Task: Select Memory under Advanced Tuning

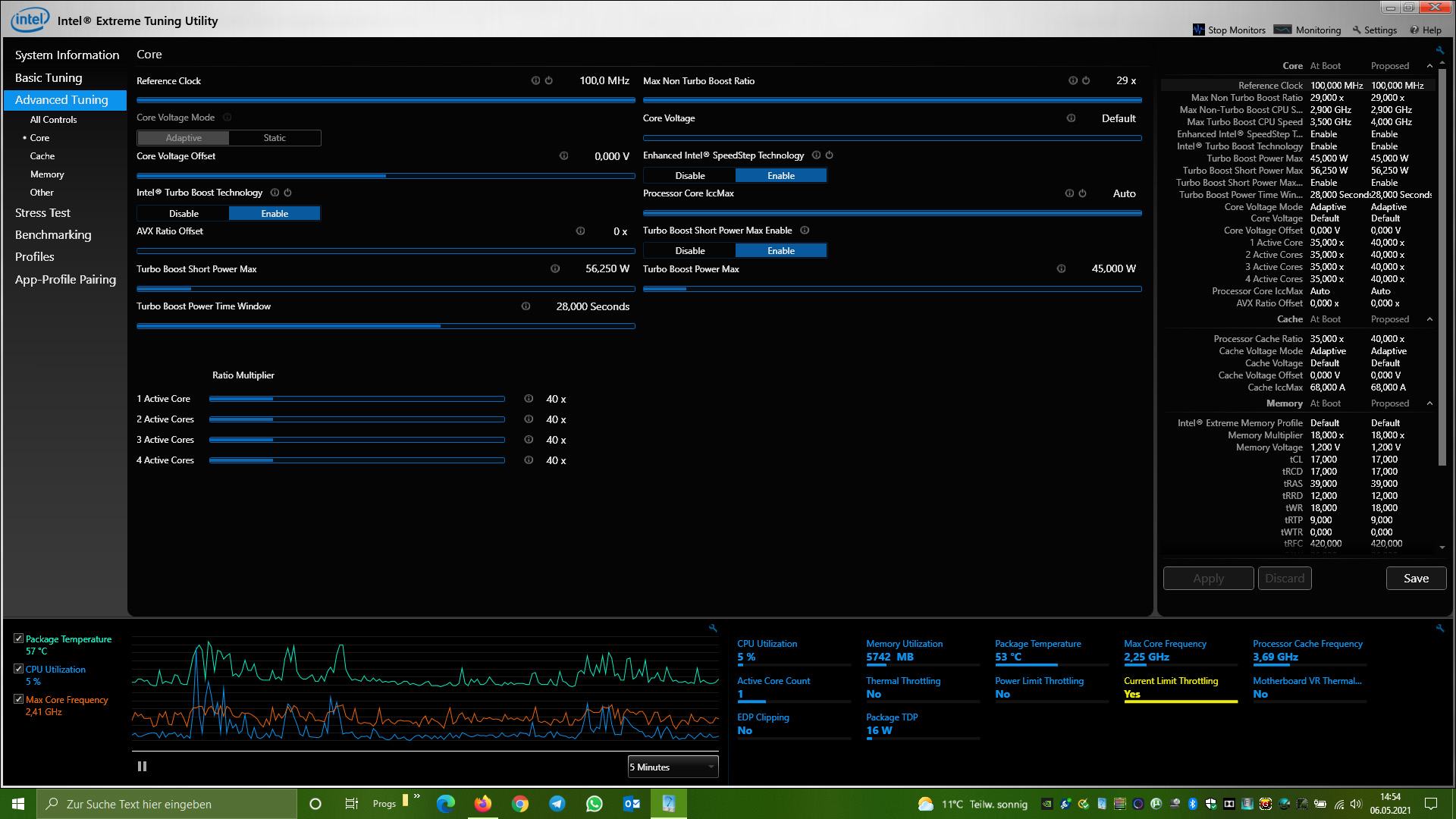Action: [x=47, y=174]
